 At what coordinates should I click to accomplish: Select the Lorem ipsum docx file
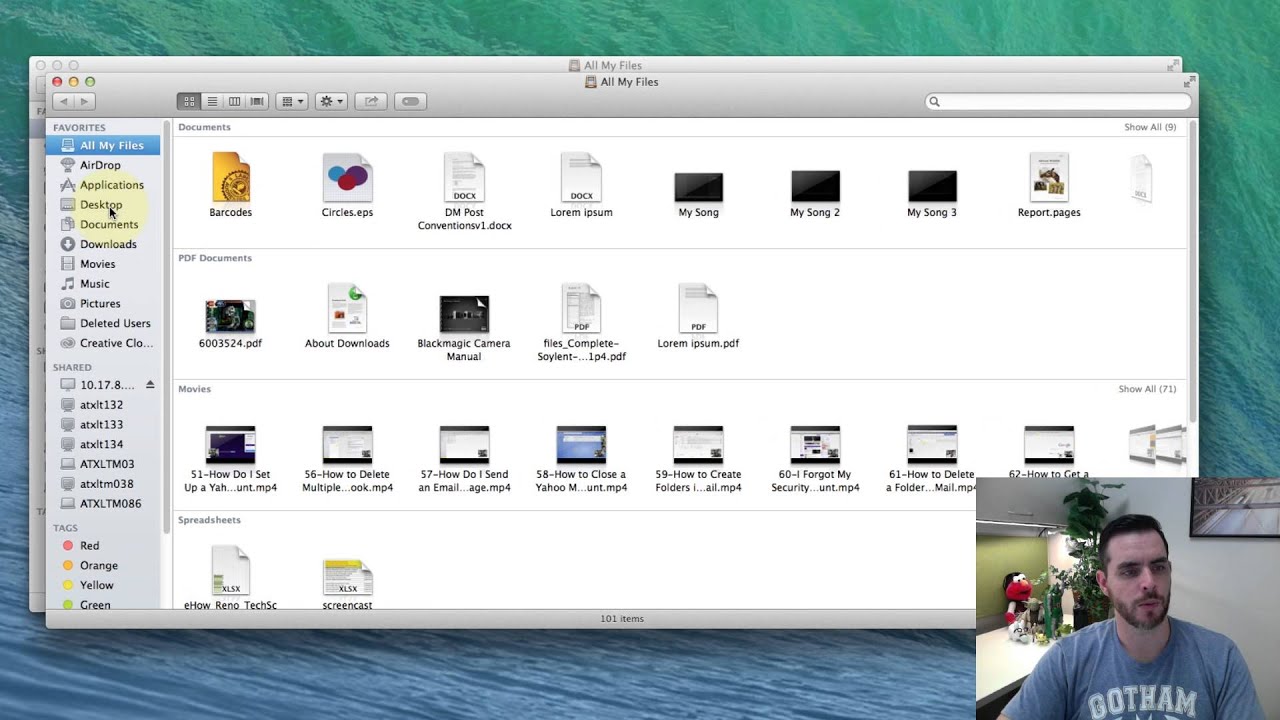click(x=581, y=178)
